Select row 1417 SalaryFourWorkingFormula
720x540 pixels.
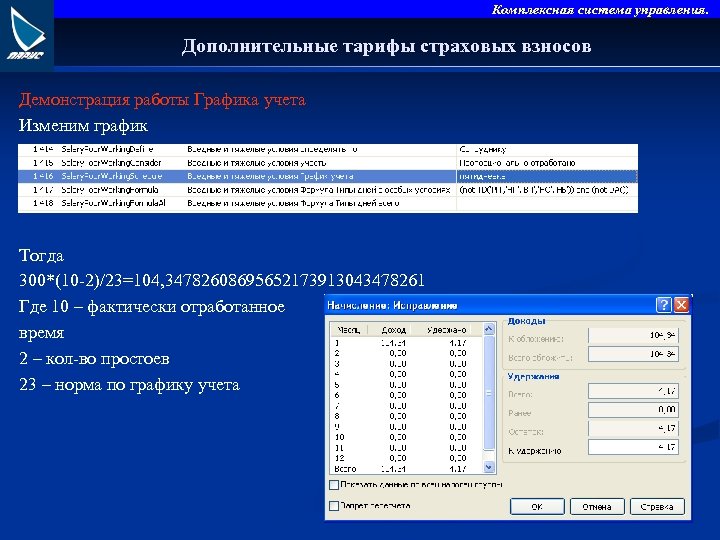(328, 190)
